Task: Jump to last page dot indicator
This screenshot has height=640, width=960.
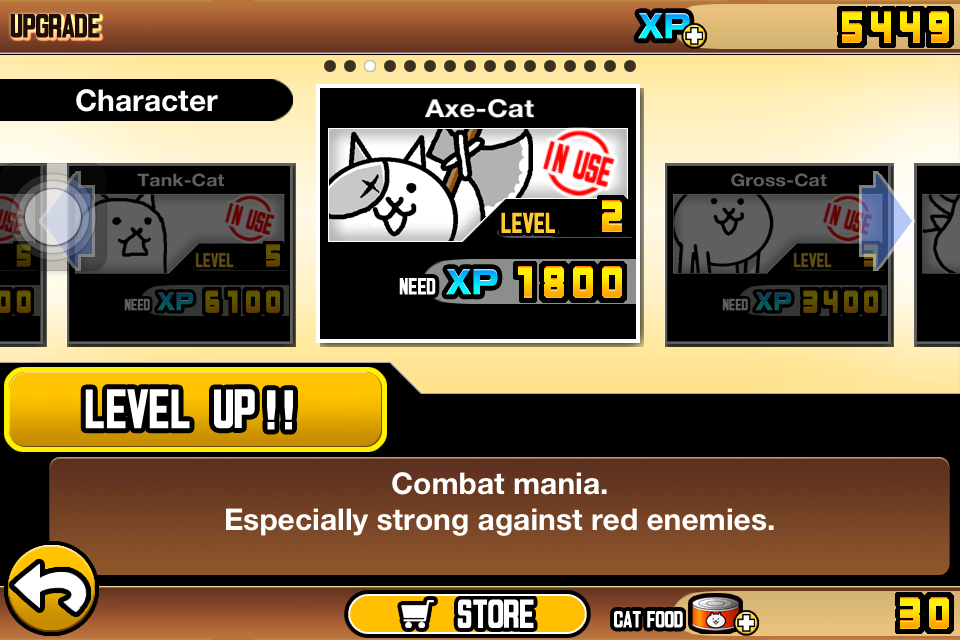Action: point(629,66)
